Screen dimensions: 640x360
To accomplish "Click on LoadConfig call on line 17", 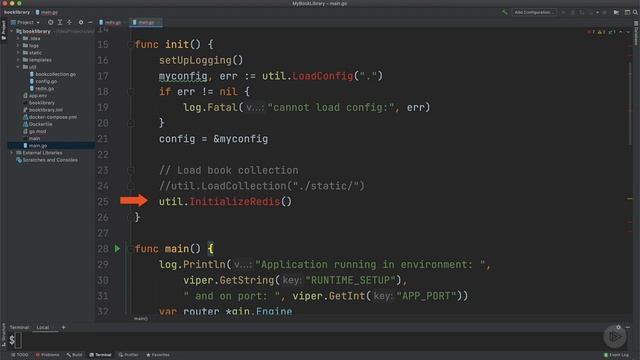I will pyautogui.click(x=322, y=76).
